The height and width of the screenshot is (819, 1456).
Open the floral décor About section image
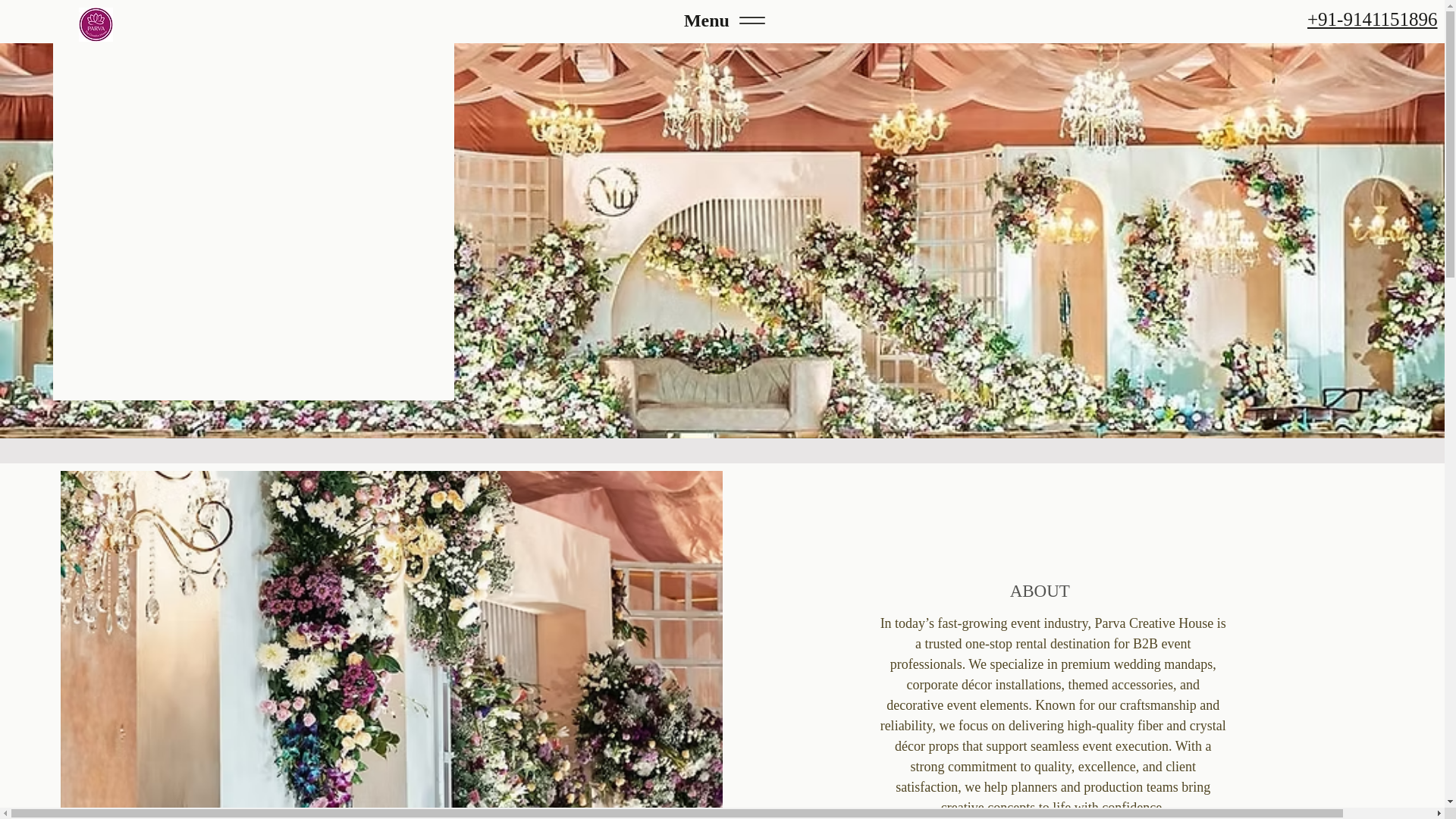(391, 641)
